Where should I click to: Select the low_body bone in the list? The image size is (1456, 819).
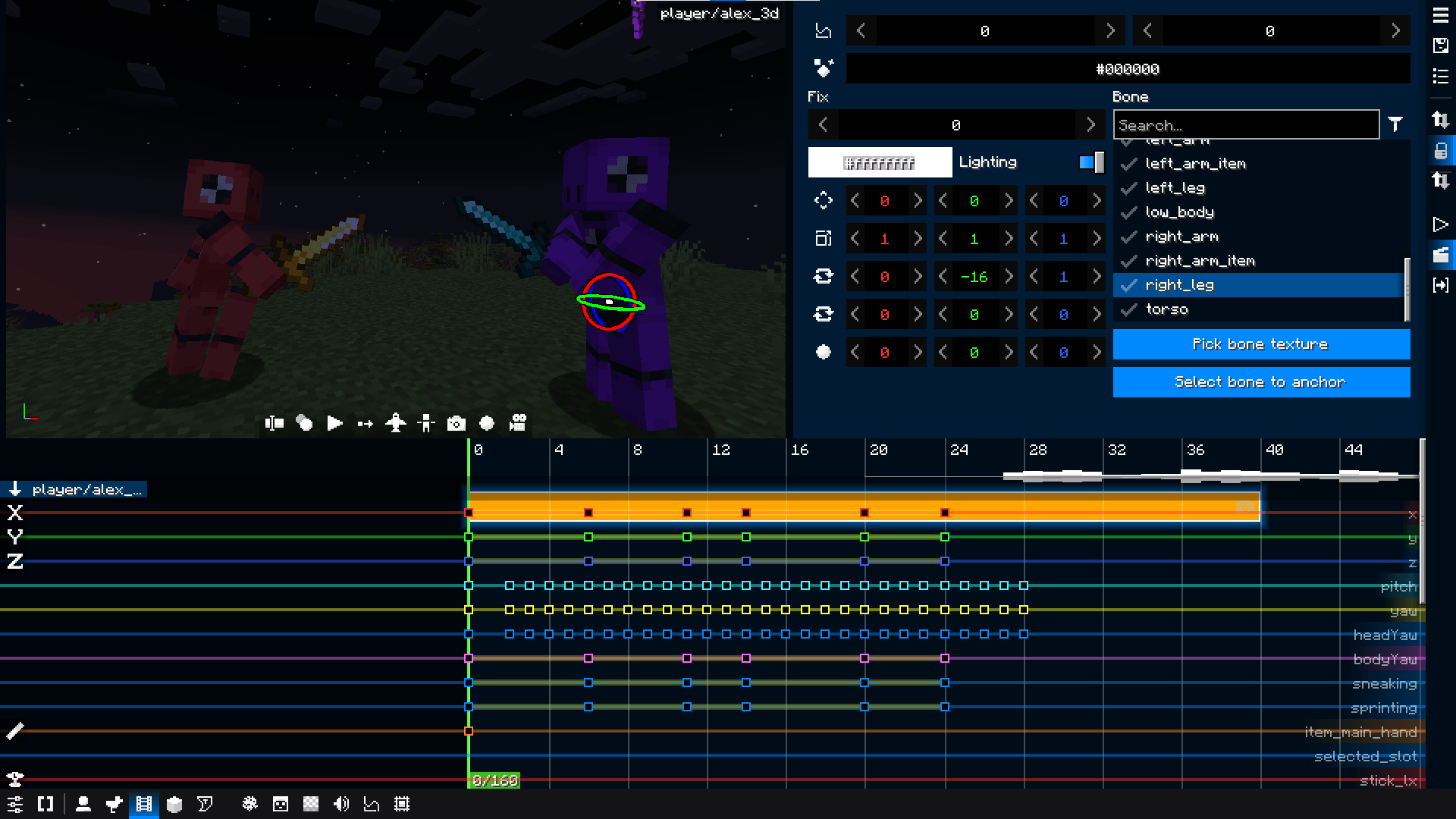1258,212
